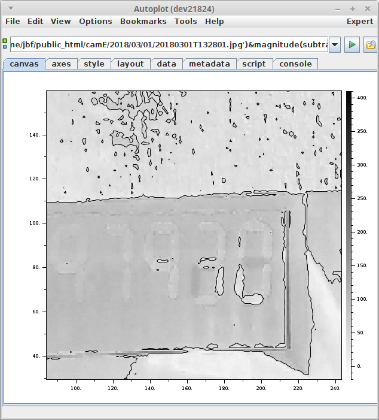Click the data source status icon left of address bar
The width and height of the screenshot is (379, 420).
(5, 44)
